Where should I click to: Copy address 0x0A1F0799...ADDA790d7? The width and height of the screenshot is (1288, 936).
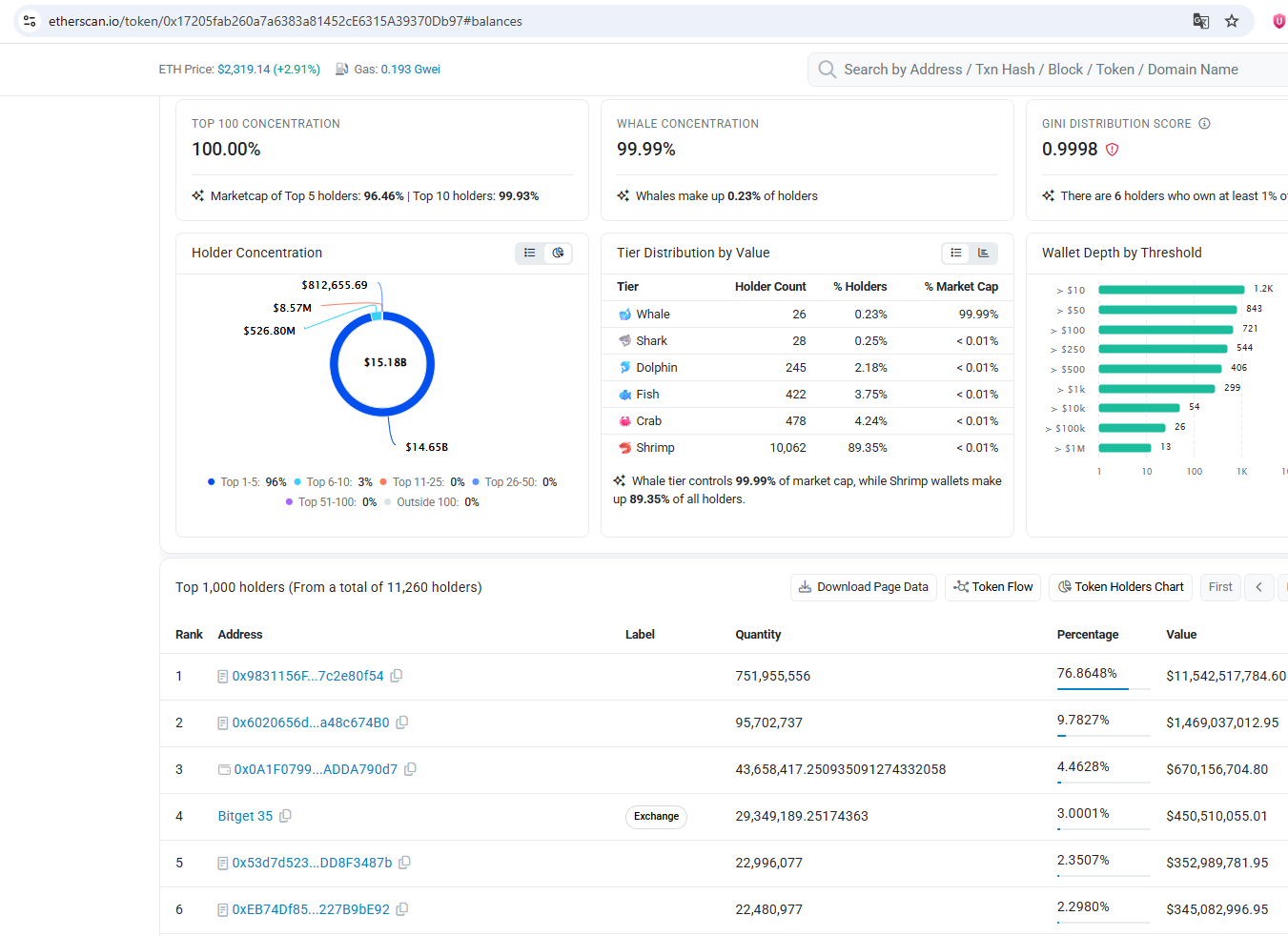click(410, 769)
